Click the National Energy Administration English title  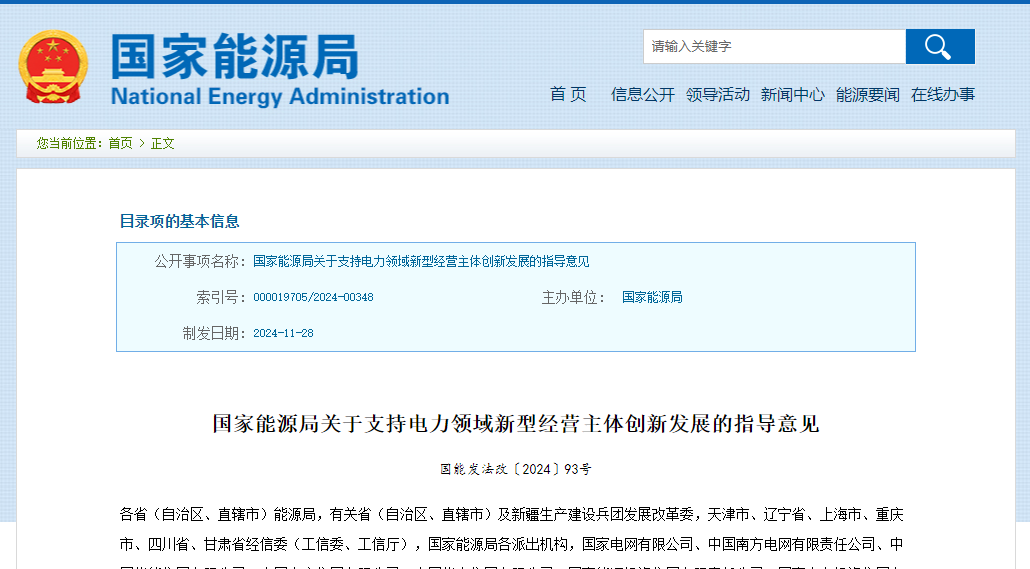(x=280, y=97)
